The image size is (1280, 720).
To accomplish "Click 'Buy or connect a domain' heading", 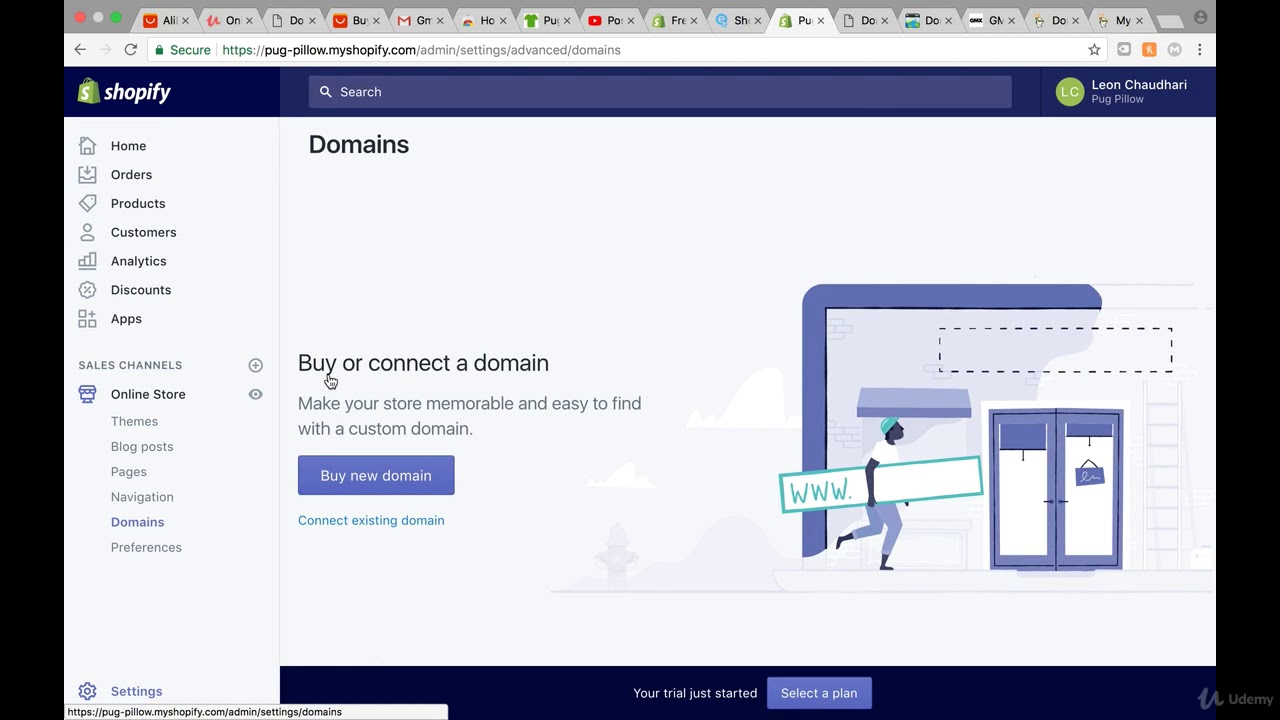I will 423,363.
